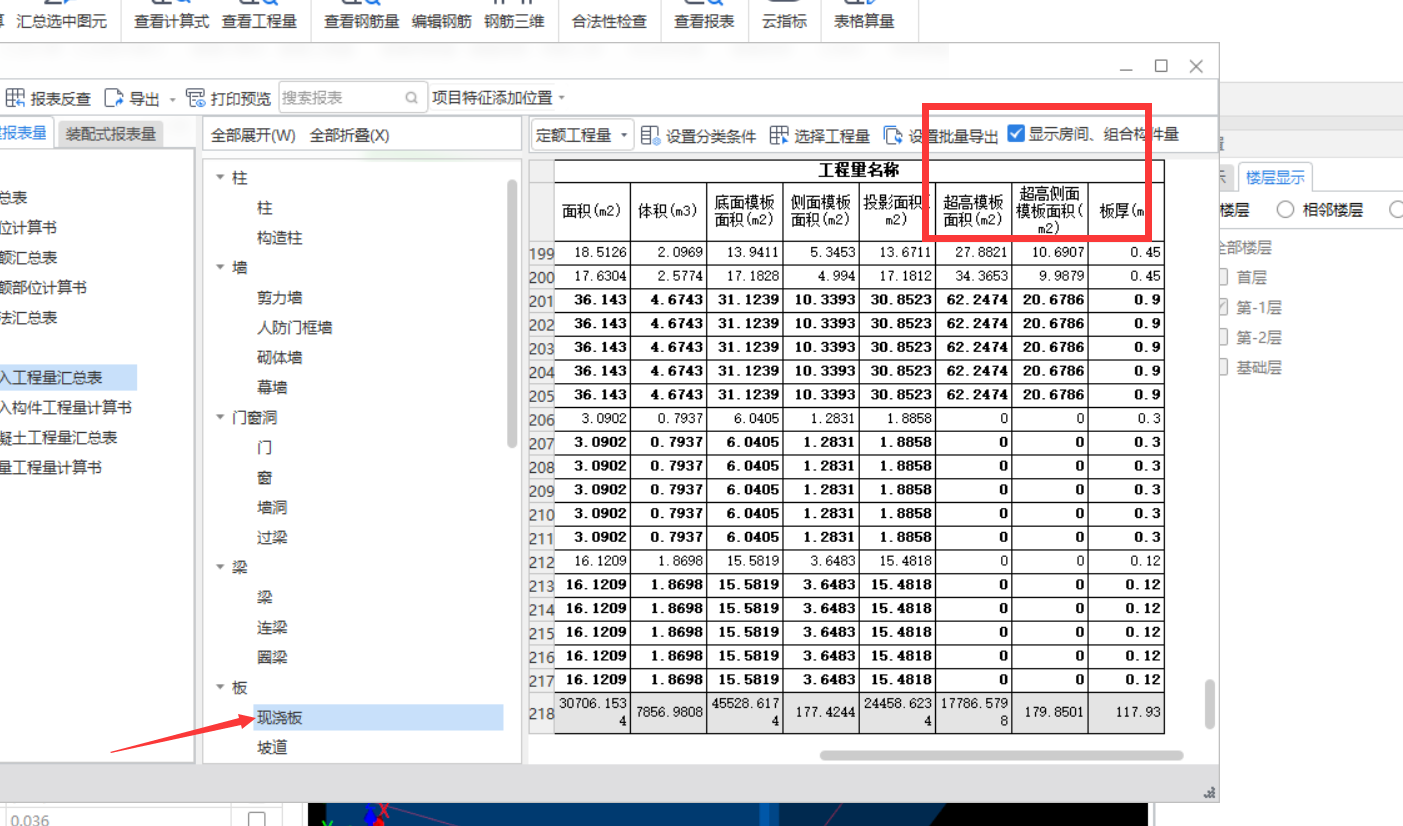The height and width of the screenshot is (826, 1403).
Task: Toggle 显示房间、组合构件量 checkbox
Action: pos(1016,133)
